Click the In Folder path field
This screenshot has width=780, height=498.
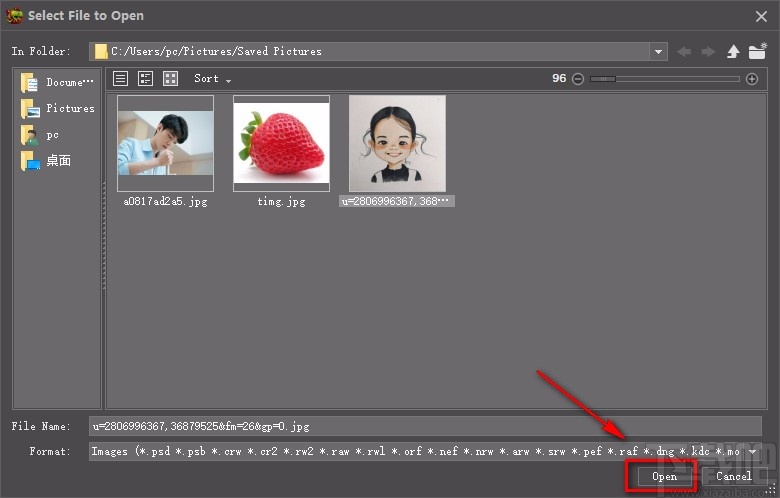369,51
